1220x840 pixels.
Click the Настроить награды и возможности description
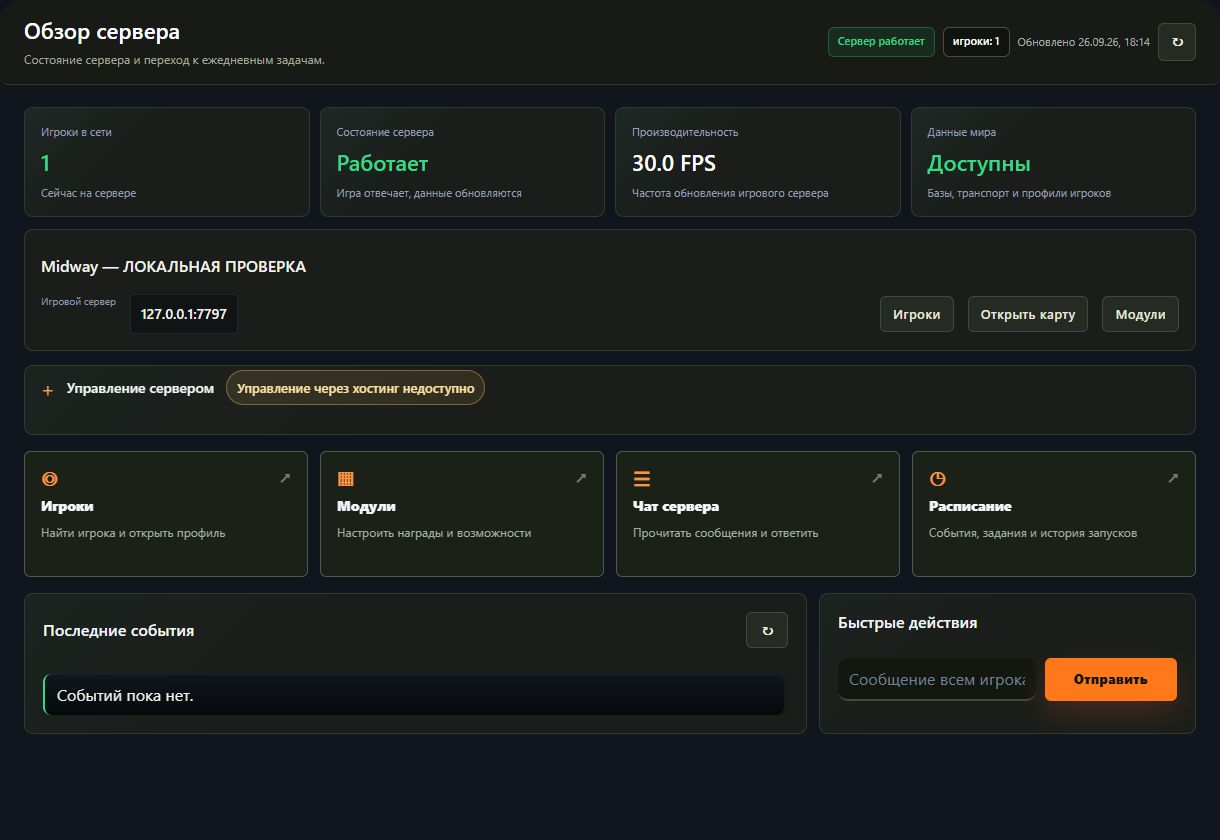(434, 533)
